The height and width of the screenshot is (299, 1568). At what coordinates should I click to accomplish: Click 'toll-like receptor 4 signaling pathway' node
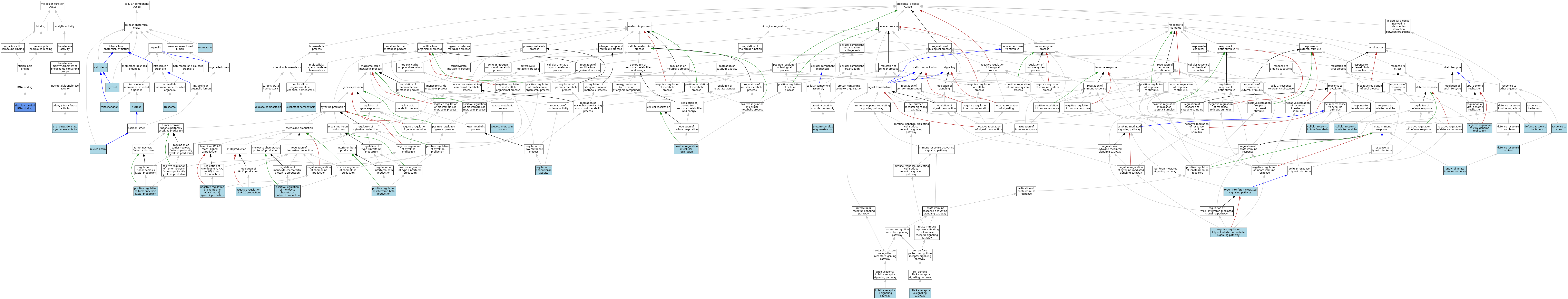pyautogui.click(x=920, y=293)
